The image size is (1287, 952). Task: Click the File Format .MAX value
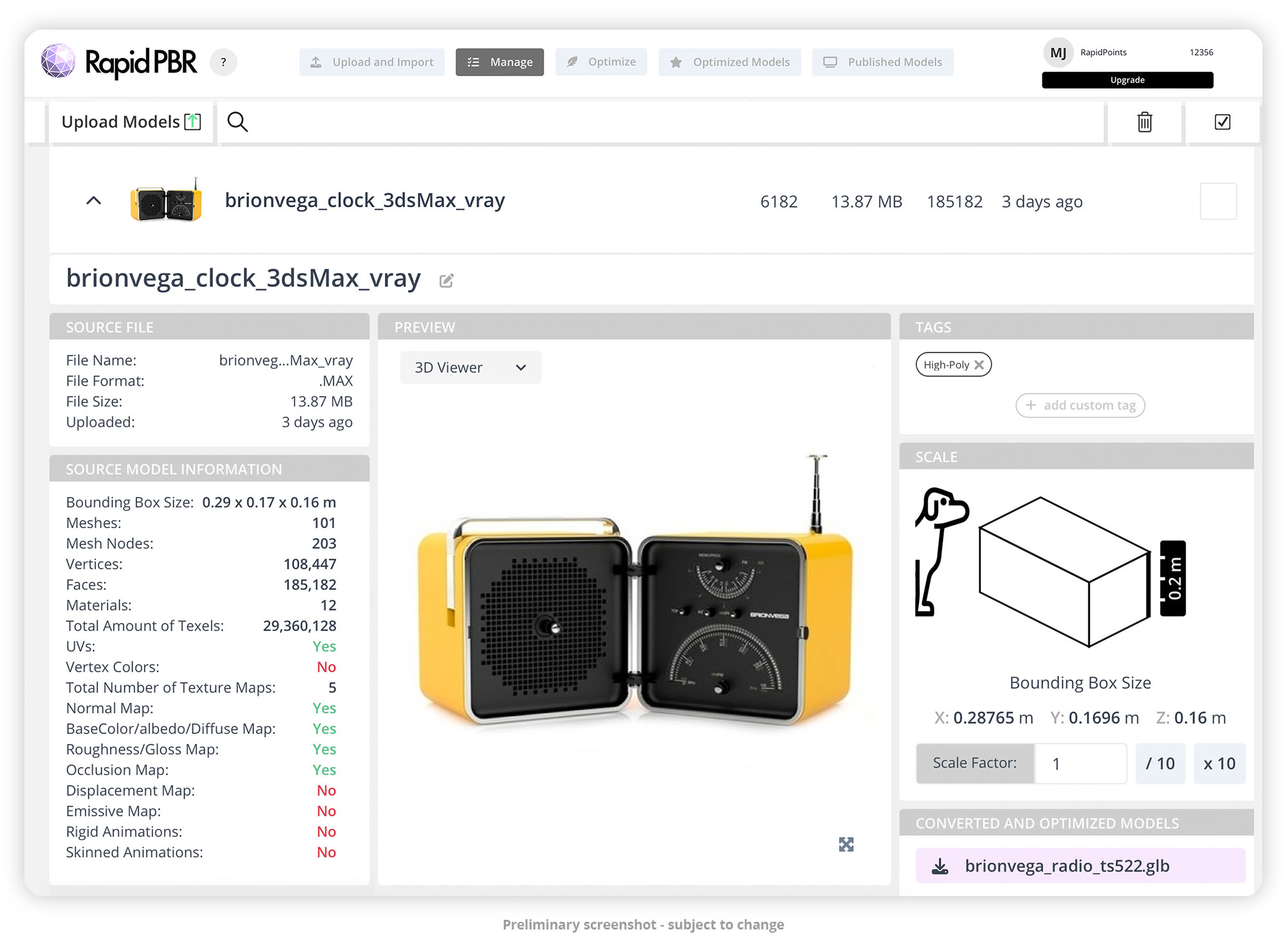tap(336, 381)
